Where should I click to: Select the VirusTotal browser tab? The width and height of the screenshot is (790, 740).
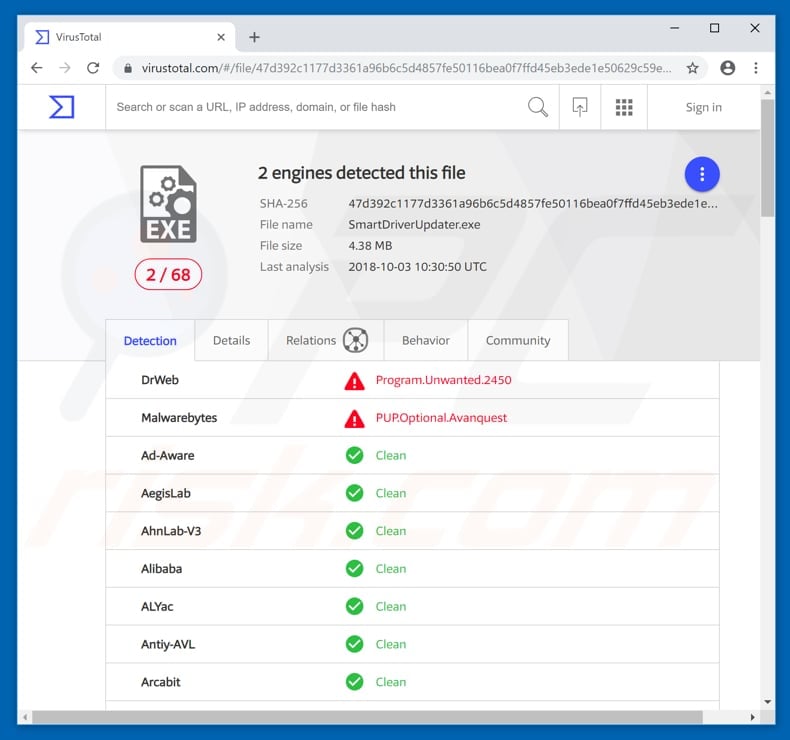129,37
